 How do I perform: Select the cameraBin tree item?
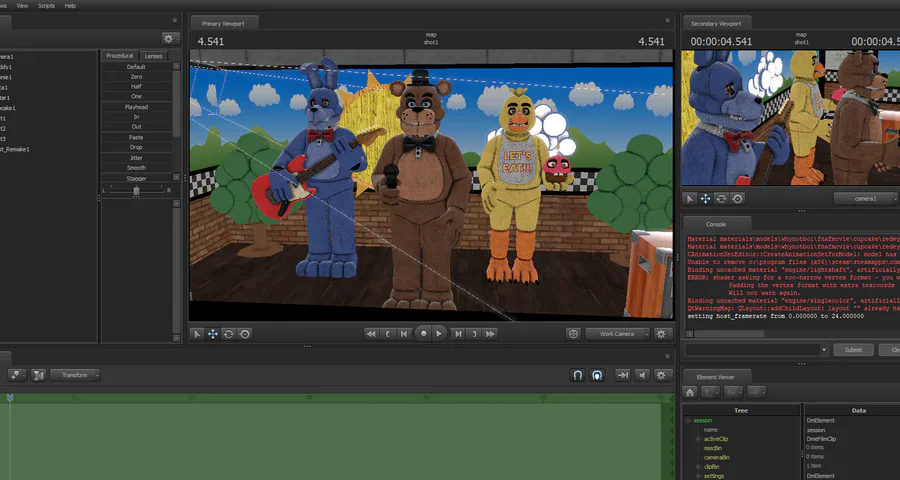(716, 458)
